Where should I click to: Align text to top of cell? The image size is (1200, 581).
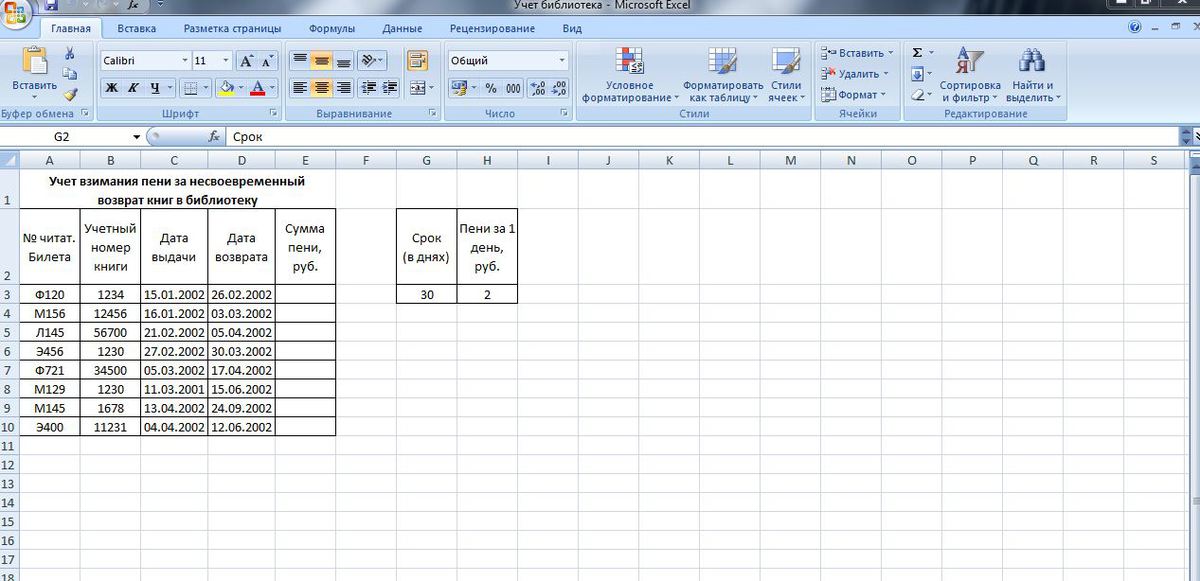pos(299,61)
